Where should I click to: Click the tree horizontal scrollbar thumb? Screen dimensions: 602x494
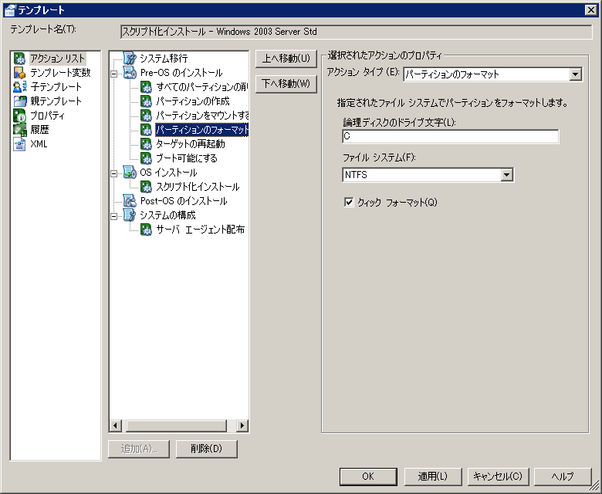[176, 425]
